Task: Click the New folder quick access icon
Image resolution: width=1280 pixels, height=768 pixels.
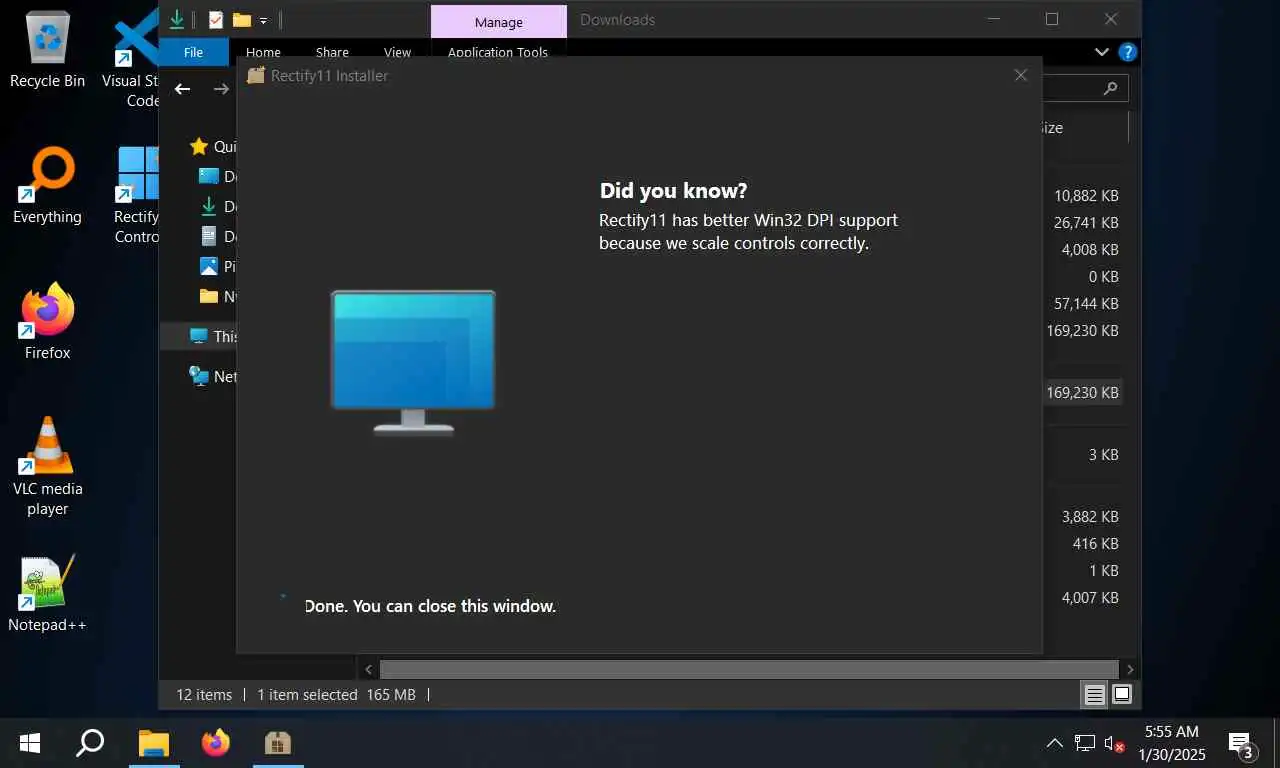Action: 241,19
